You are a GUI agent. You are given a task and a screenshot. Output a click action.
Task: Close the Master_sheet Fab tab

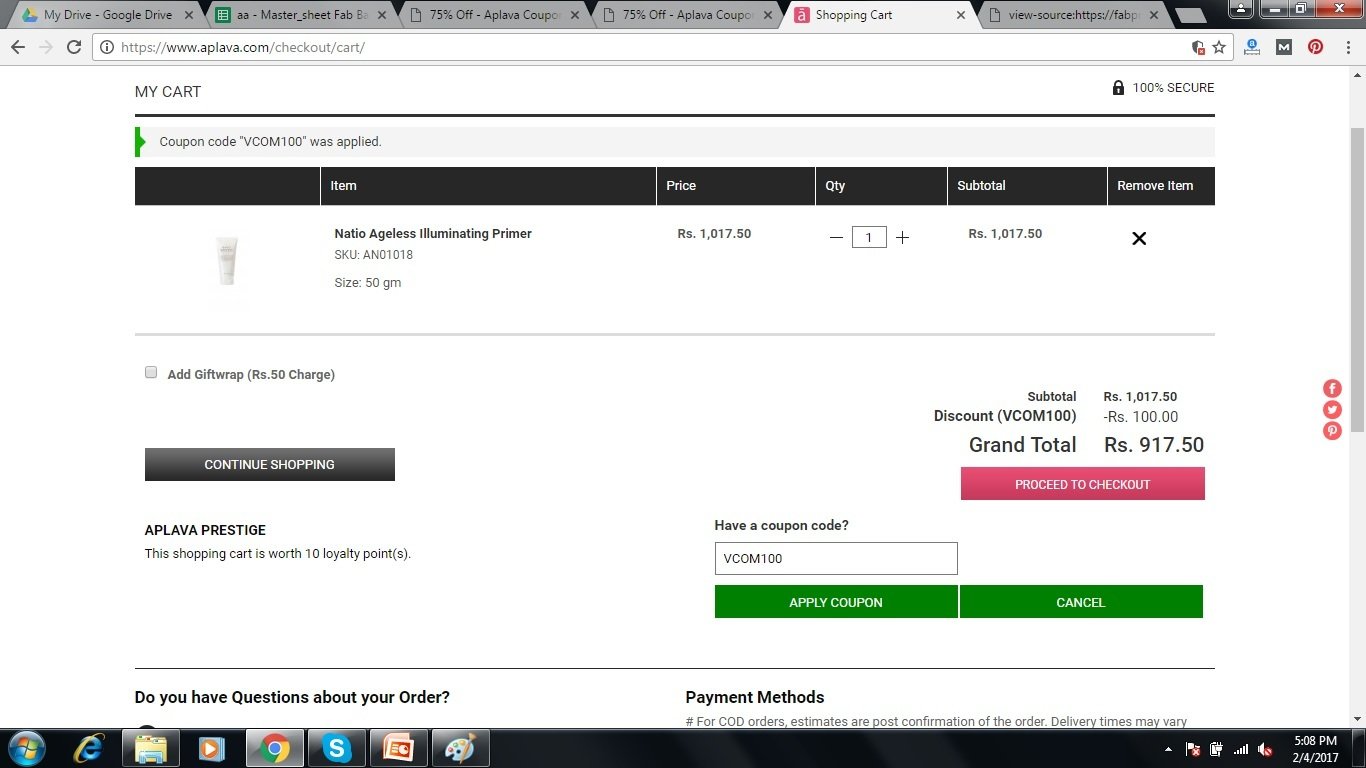click(382, 15)
